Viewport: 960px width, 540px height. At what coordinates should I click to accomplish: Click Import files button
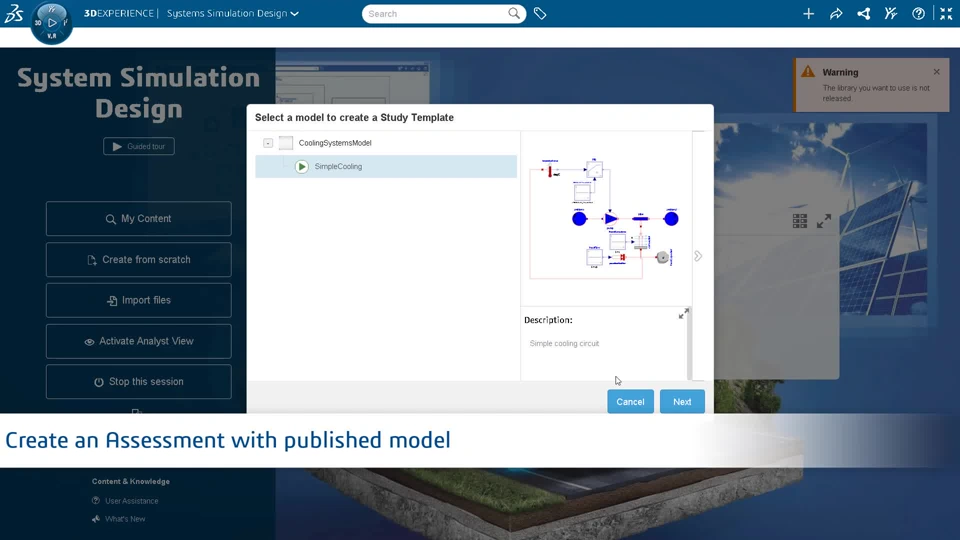[x=139, y=300]
